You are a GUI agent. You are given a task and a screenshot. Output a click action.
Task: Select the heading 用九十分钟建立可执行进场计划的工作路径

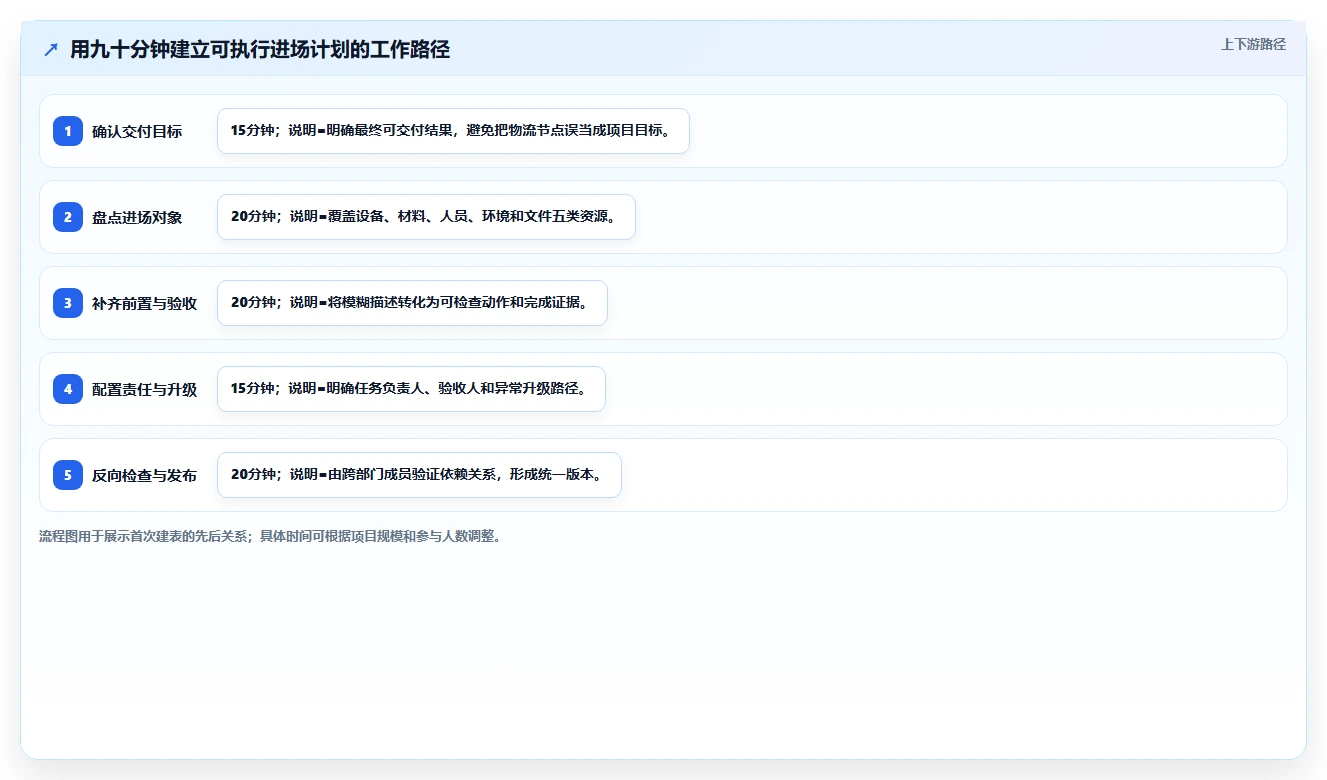pos(260,50)
